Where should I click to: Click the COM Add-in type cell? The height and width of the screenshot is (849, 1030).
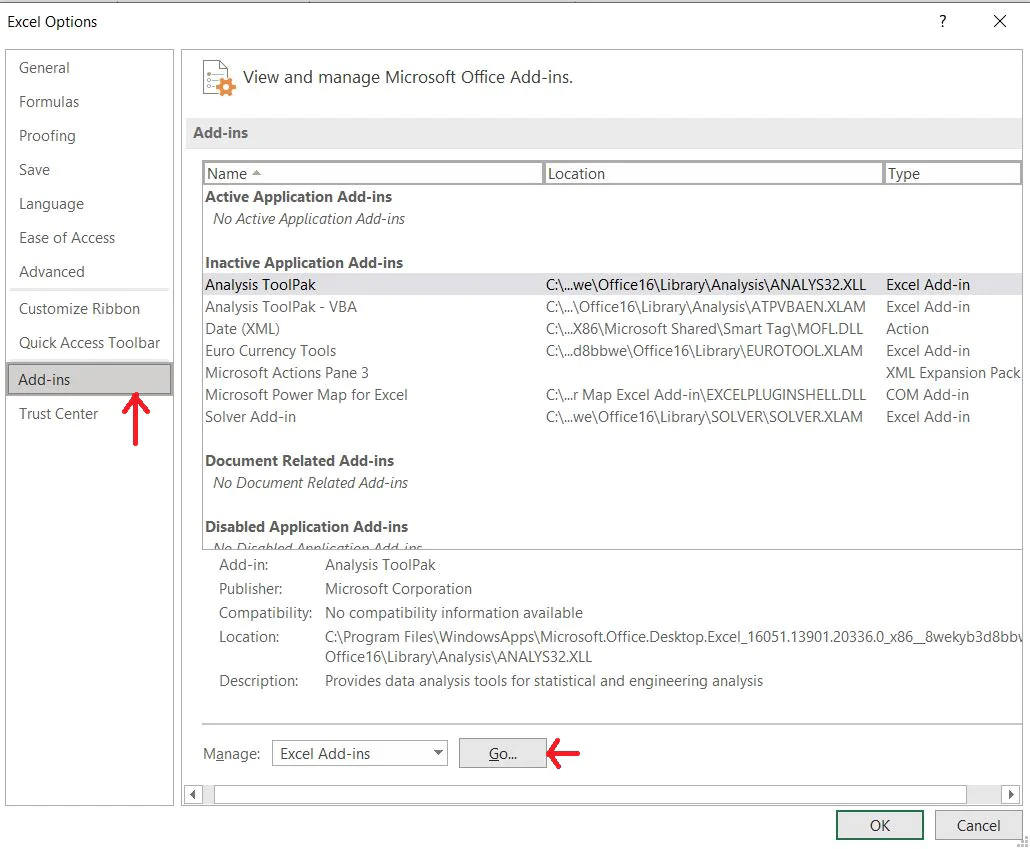(928, 395)
